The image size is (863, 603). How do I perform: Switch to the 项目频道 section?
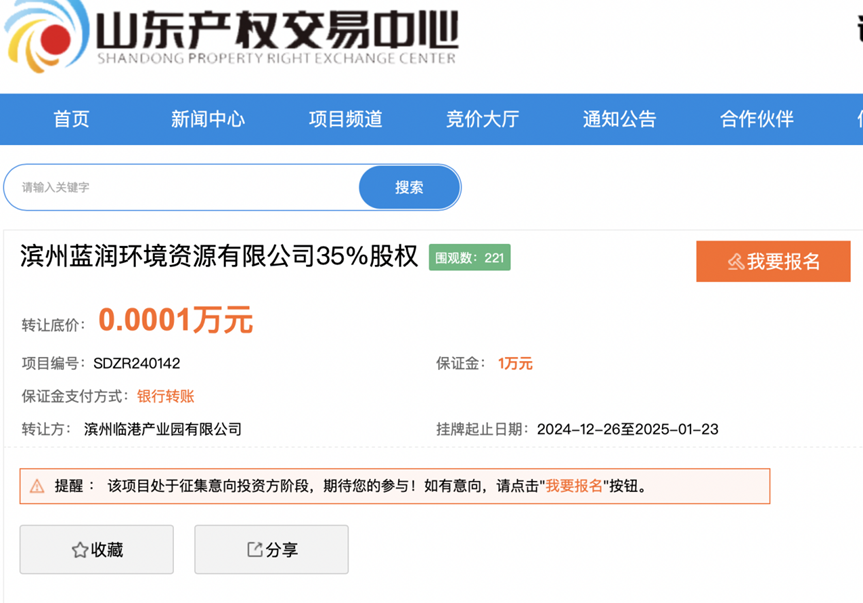point(344,119)
